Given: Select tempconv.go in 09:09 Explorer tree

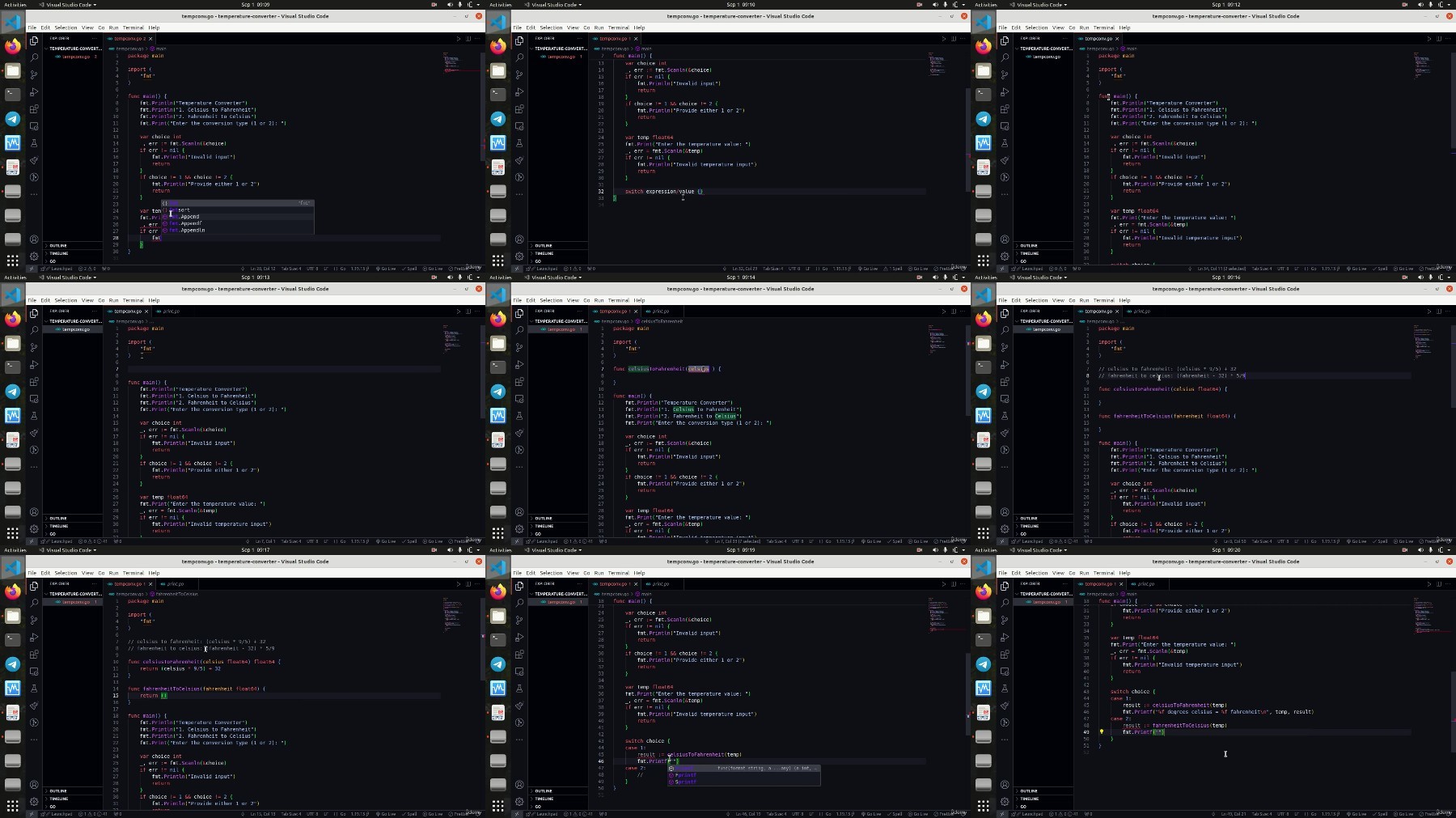Looking at the screenshot, I should tap(76, 57).
